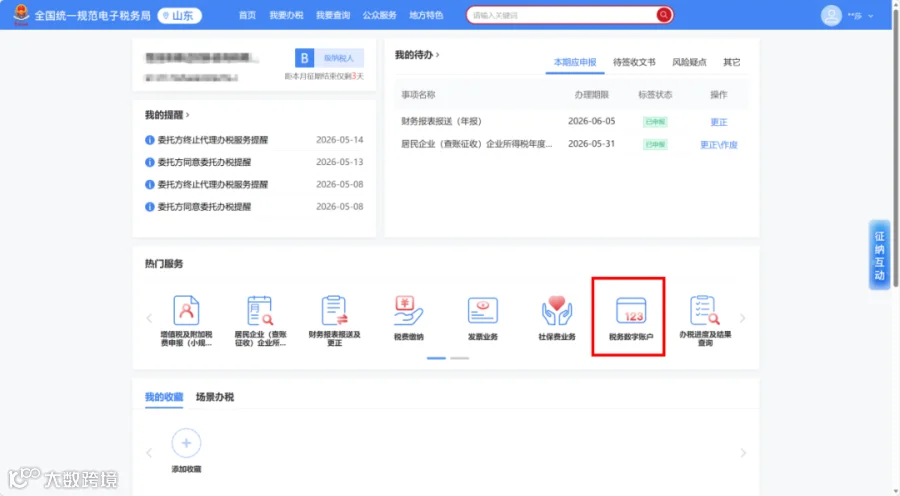Go to 首页 in top navigation
The image size is (900, 496).
[x=247, y=16]
